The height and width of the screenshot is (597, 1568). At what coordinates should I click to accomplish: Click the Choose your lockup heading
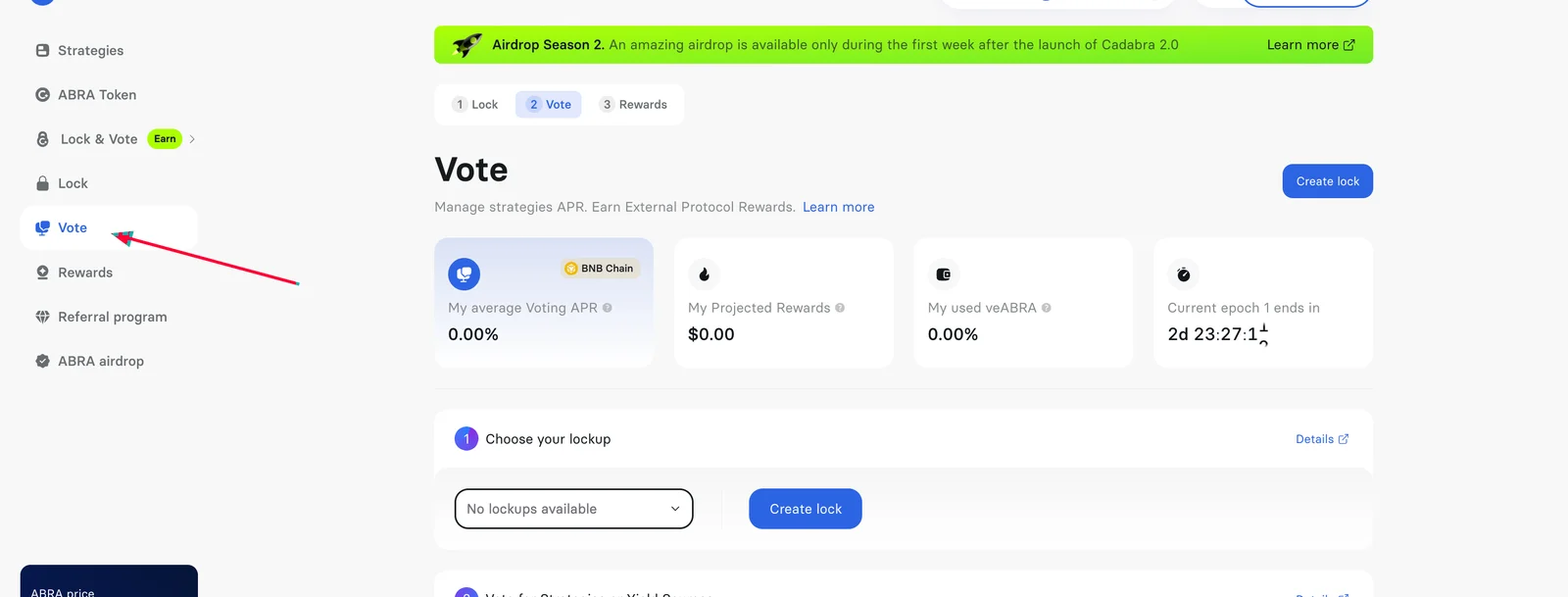(548, 439)
